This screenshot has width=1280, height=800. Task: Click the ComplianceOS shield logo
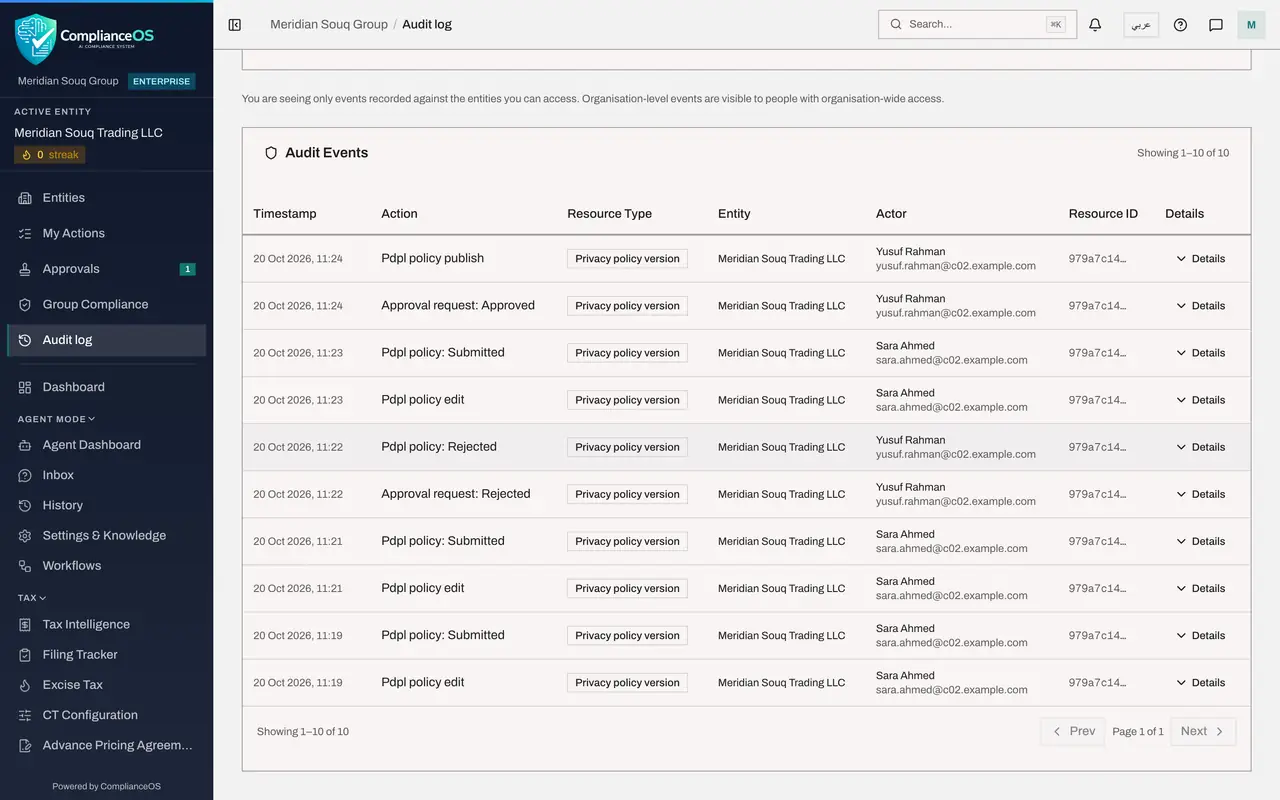point(36,38)
